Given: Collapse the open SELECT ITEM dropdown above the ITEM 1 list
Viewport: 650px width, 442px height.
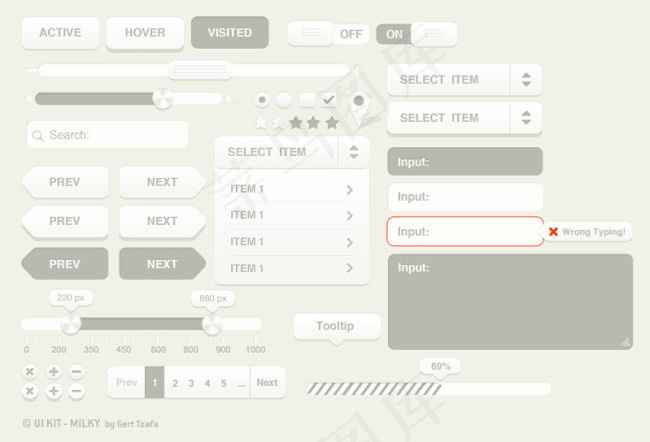Looking at the screenshot, I should click(292, 152).
